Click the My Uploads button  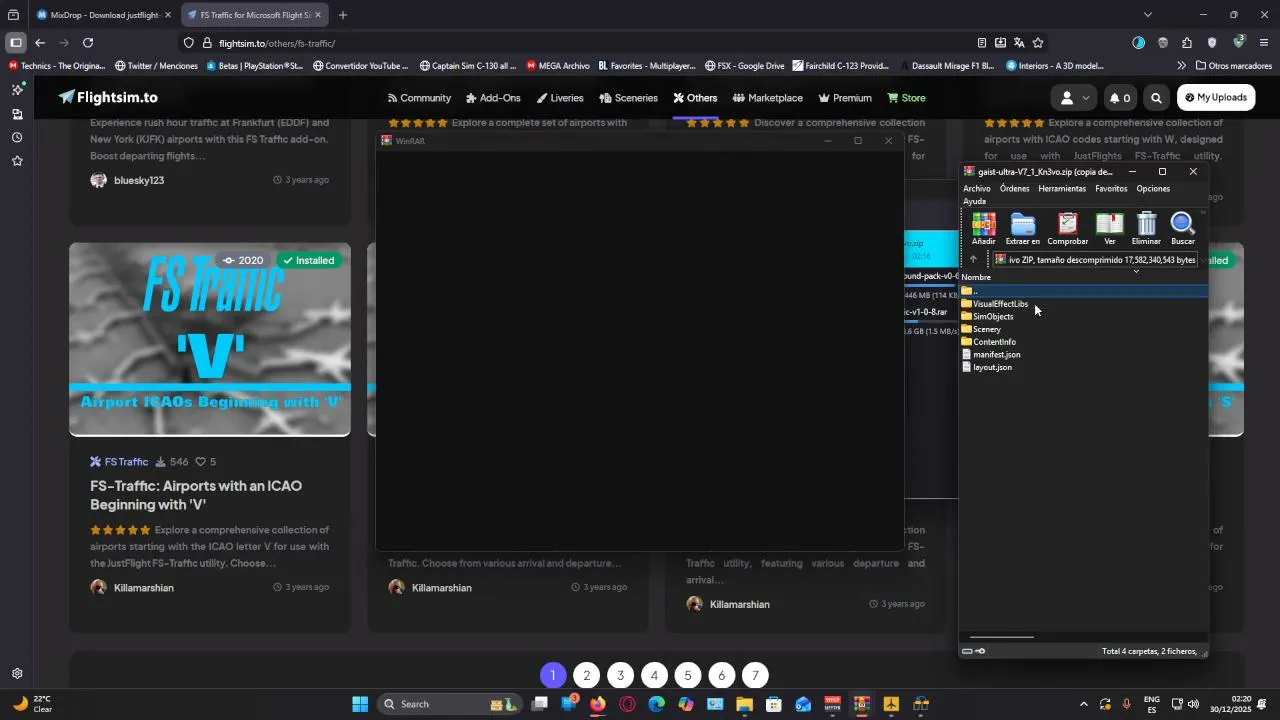click(x=1216, y=98)
